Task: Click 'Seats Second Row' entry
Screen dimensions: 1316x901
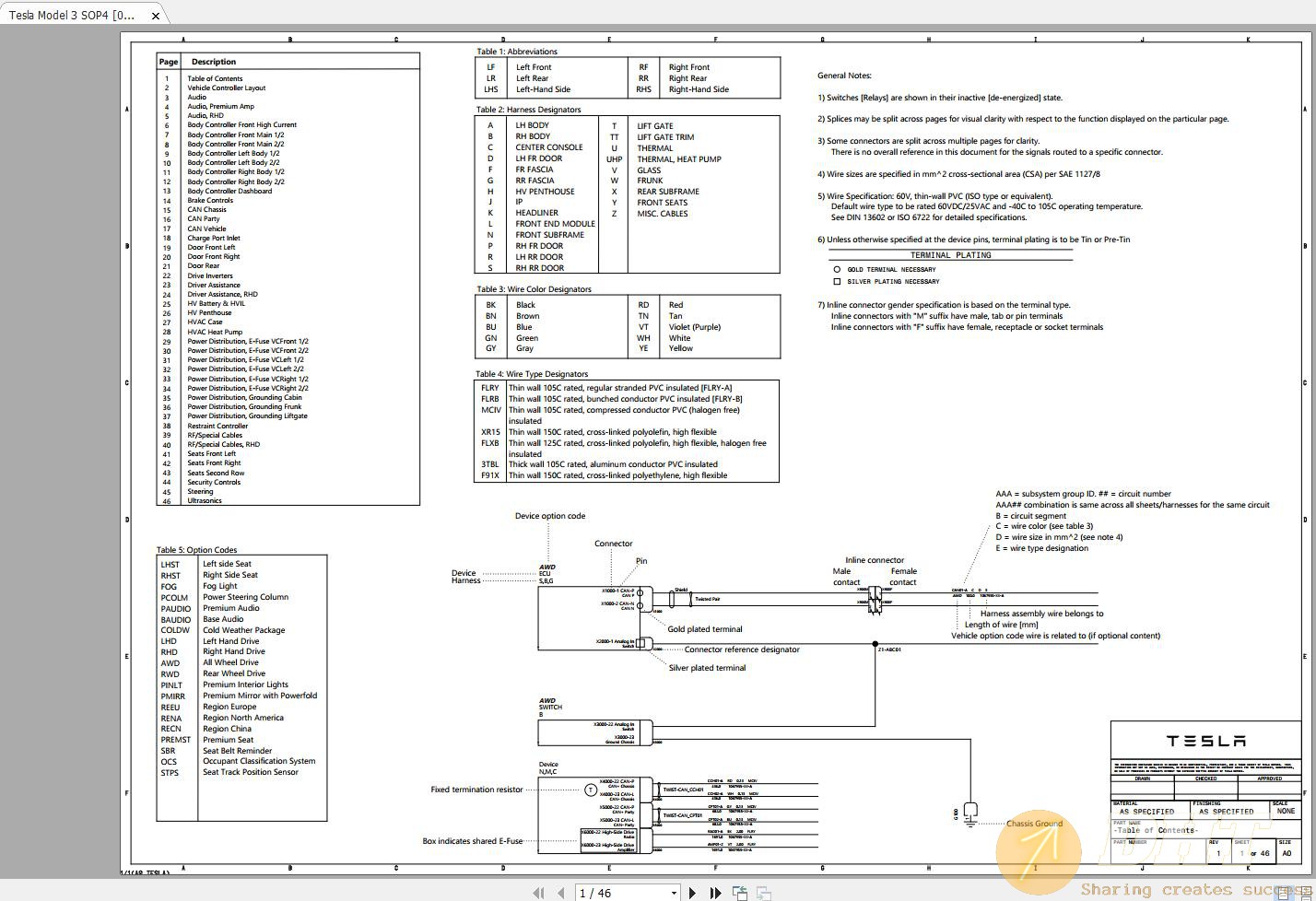Action: tap(216, 473)
